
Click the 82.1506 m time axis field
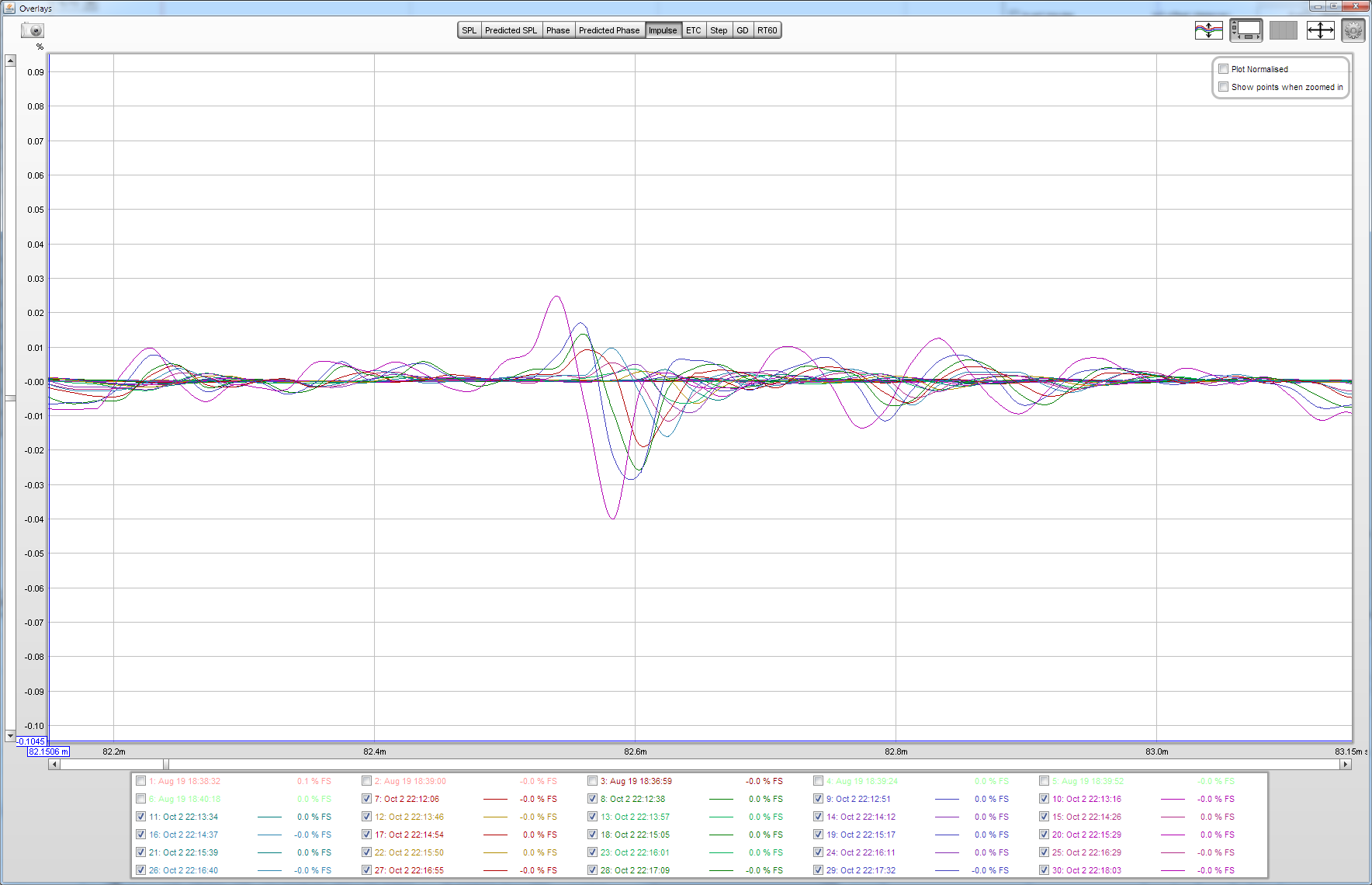pos(49,751)
